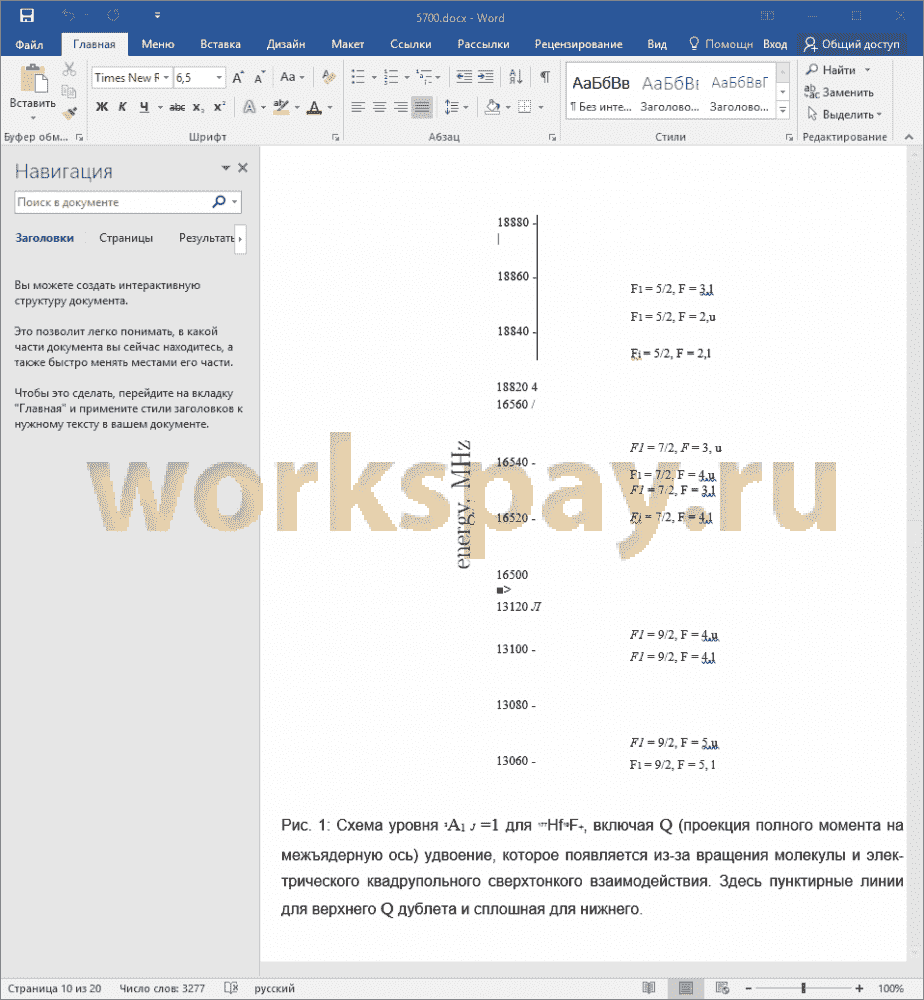
Task: Increase font size with the larger A
Action: pyautogui.click(x=238, y=78)
